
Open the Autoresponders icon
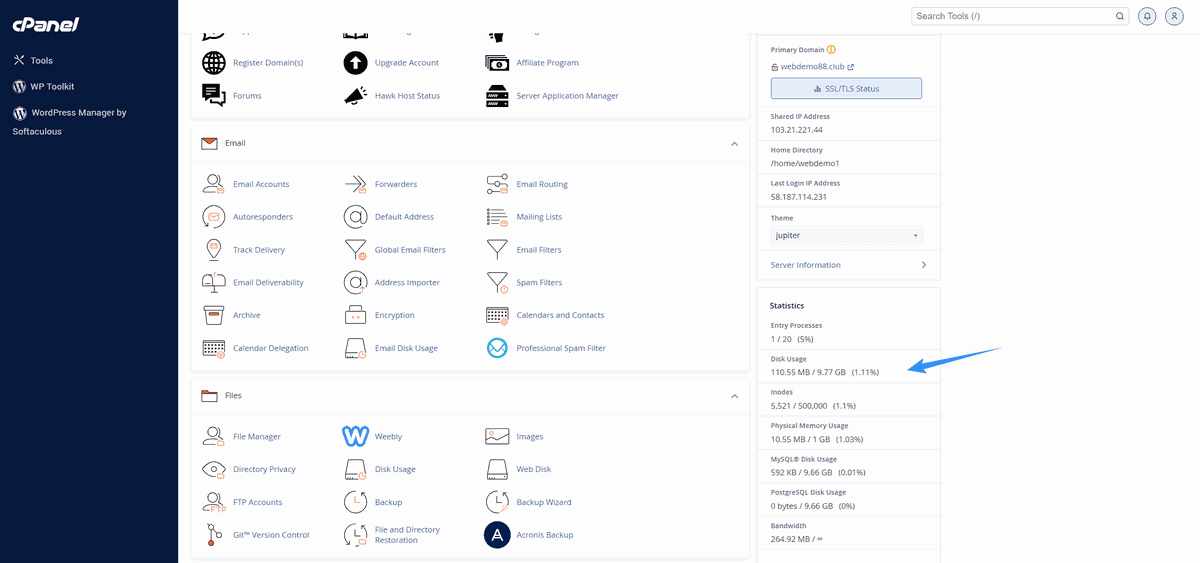(x=213, y=216)
